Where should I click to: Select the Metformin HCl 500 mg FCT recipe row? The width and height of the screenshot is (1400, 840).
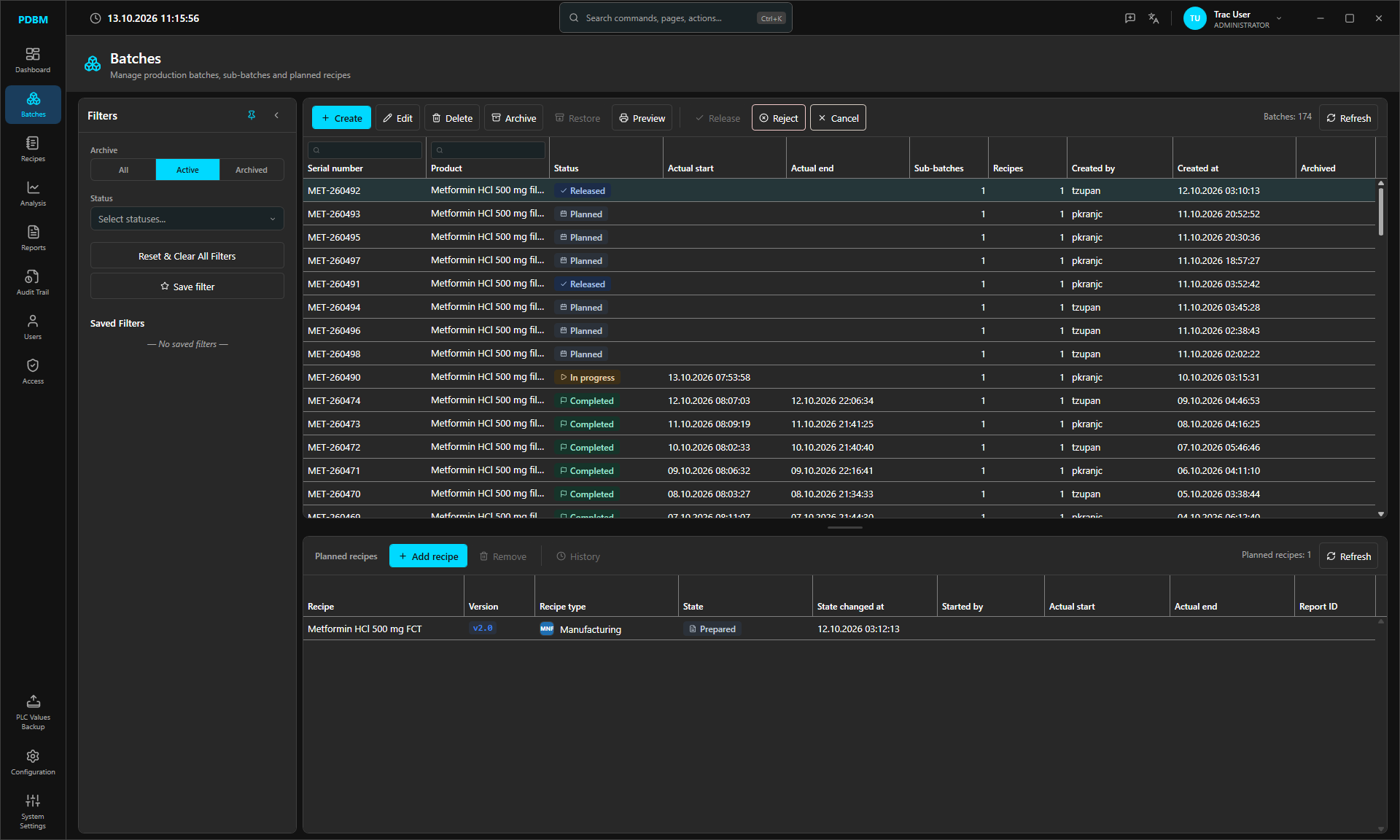click(839, 629)
